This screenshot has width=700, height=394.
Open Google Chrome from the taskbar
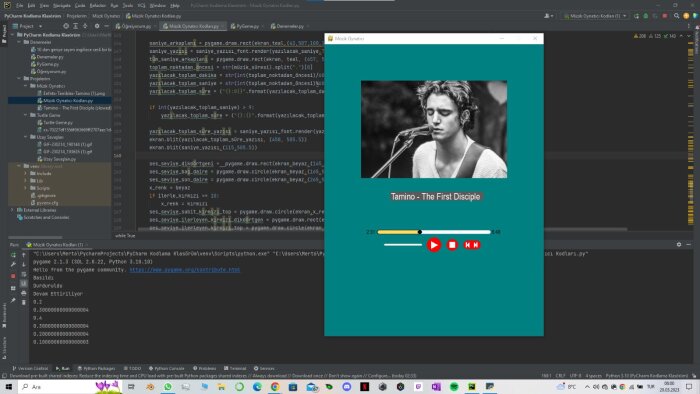[x=275, y=387]
